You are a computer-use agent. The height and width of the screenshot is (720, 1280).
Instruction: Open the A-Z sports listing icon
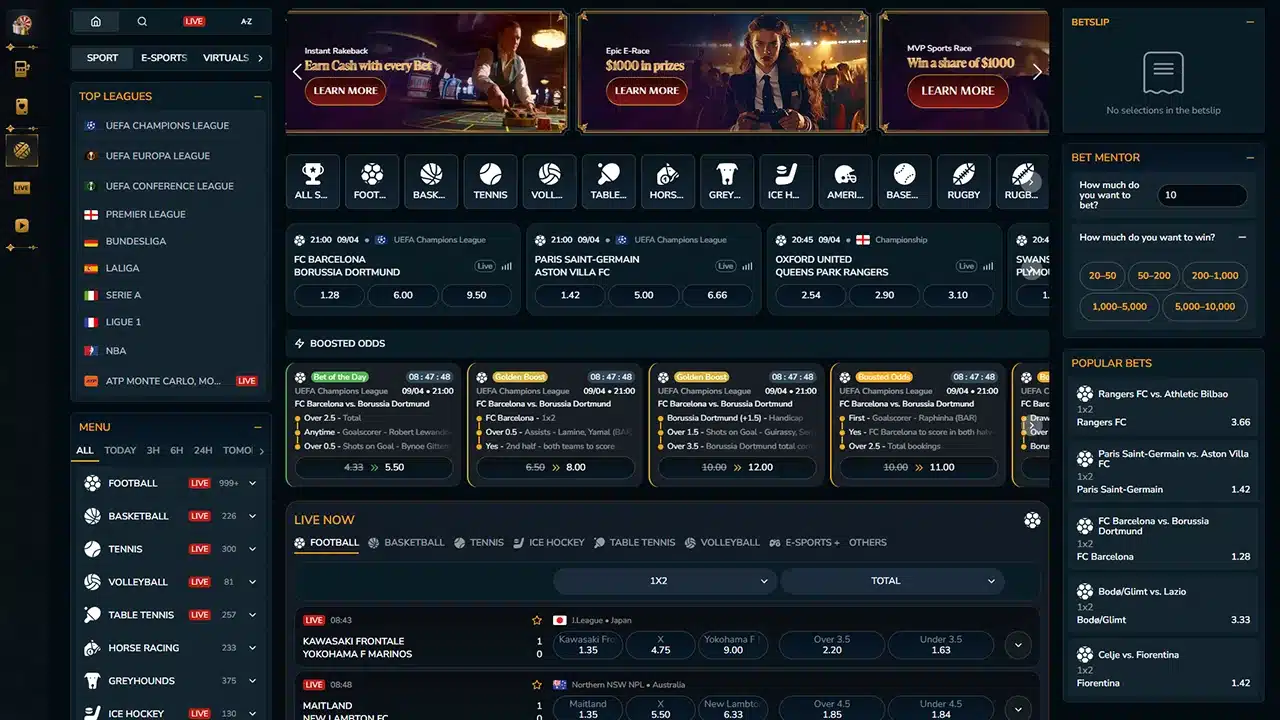click(x=246, y=21)
